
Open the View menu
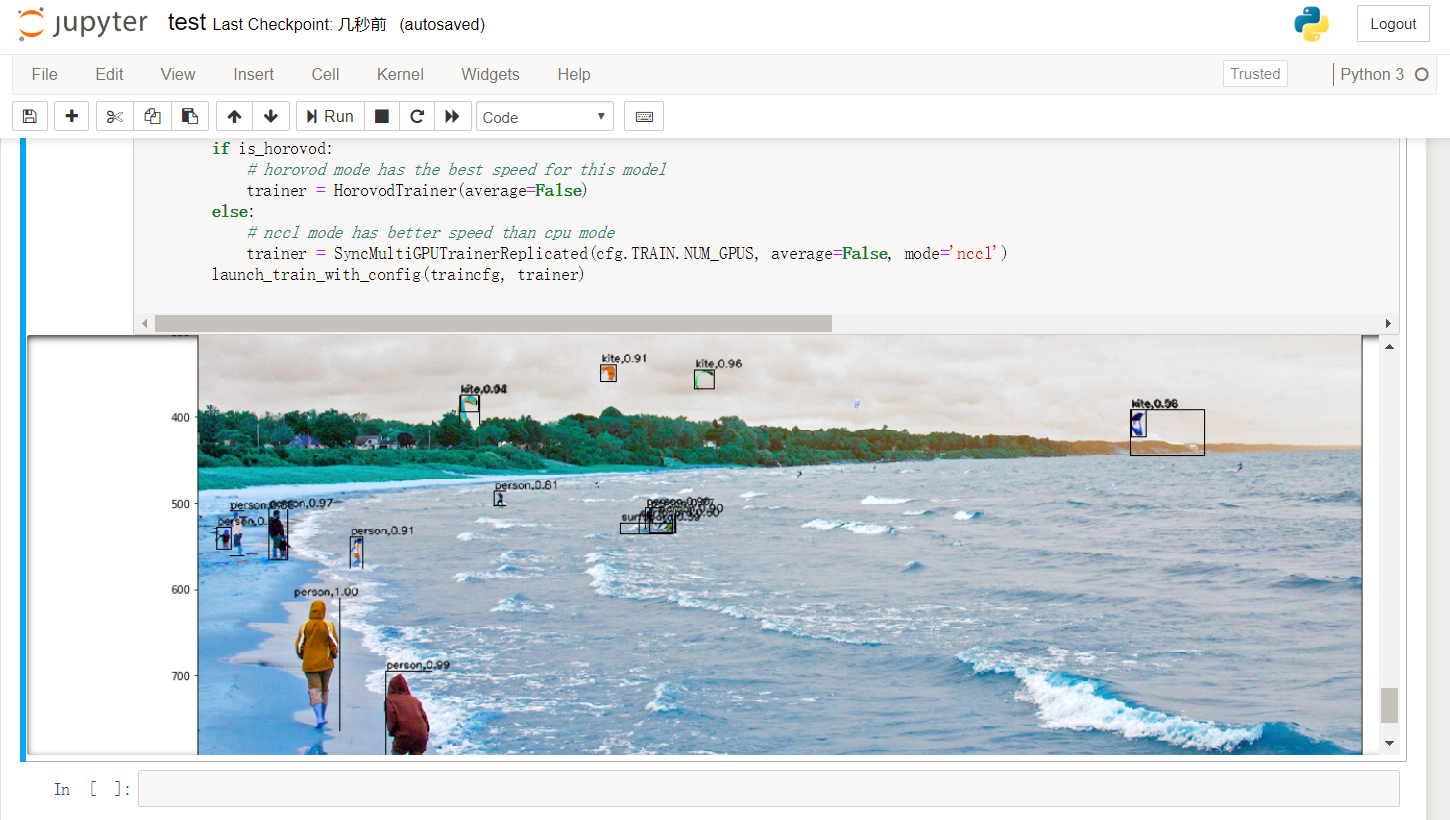[x=178, y=74]
